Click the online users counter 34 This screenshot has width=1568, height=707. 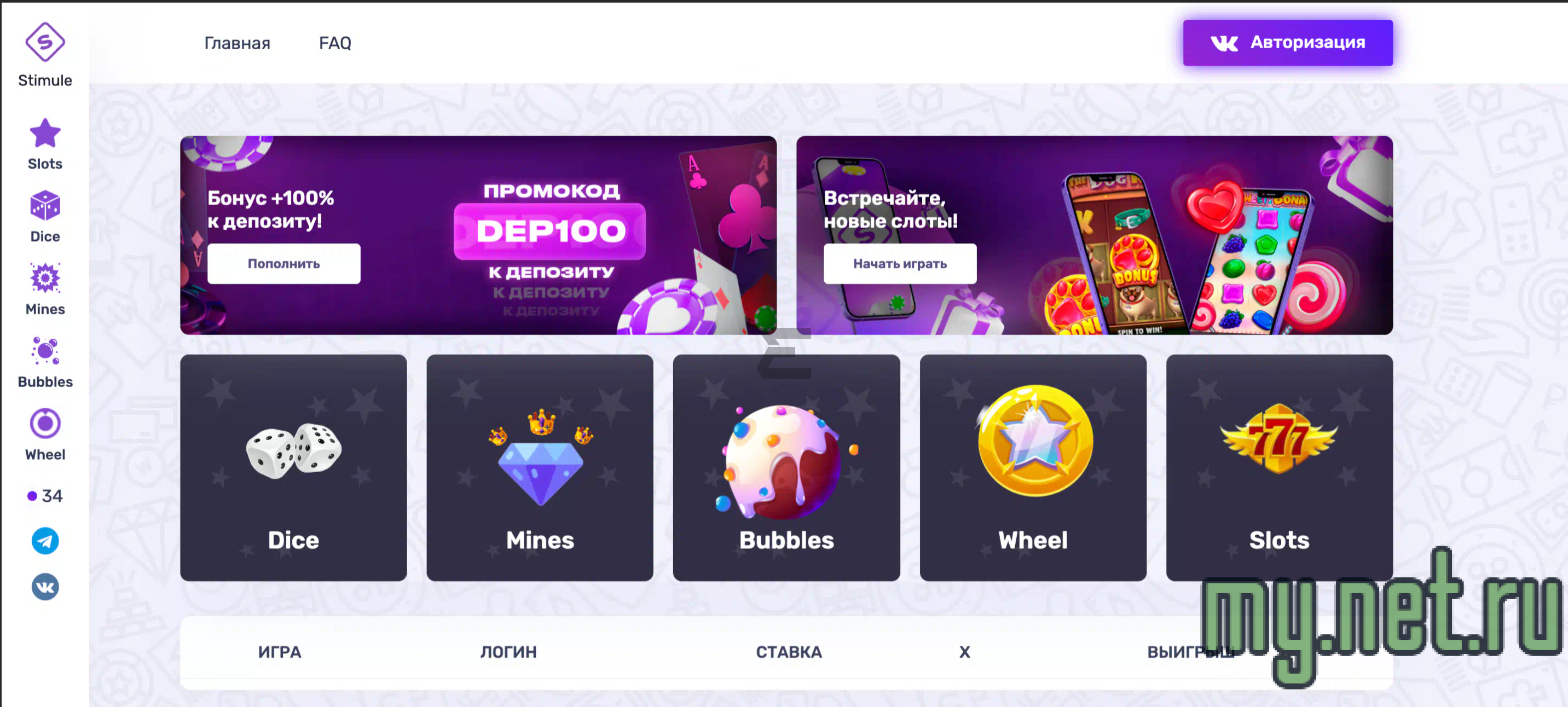[45, 496]
